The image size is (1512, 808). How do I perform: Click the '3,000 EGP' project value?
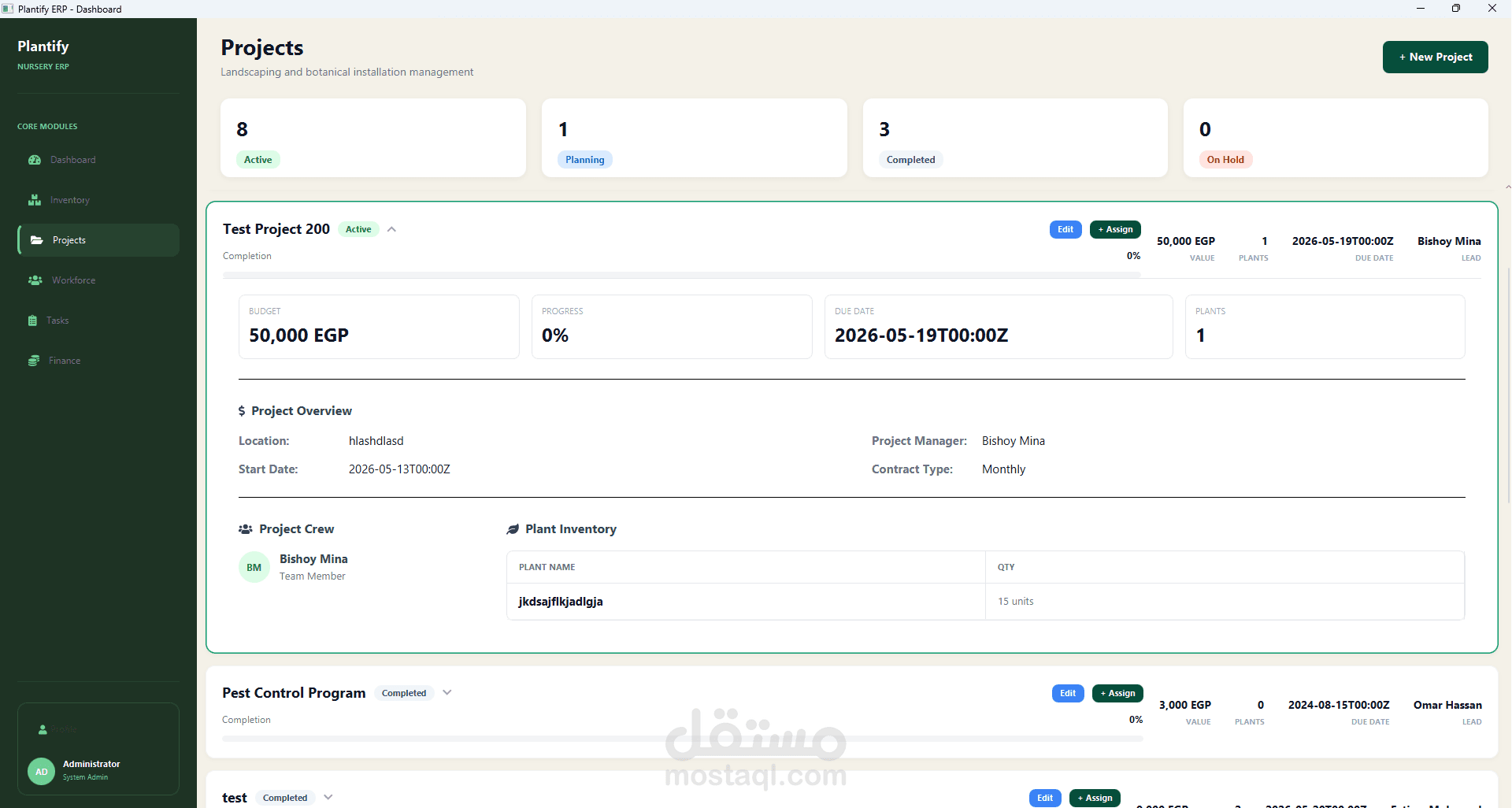coord(1185,705)
